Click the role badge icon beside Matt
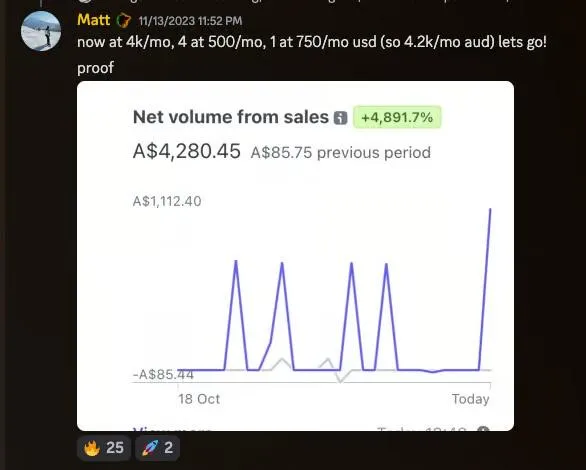Viewport: 586px width, 470px height. pyautogui.click(x=124, y=20)
